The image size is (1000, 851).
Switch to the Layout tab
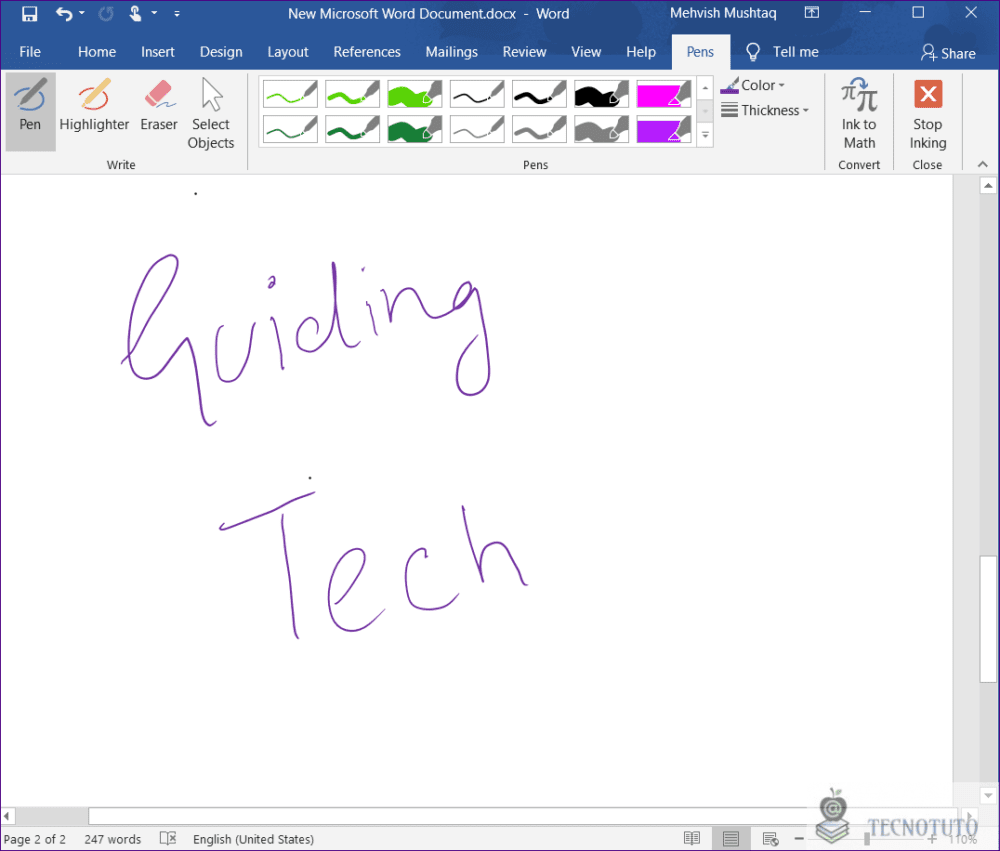288,52
